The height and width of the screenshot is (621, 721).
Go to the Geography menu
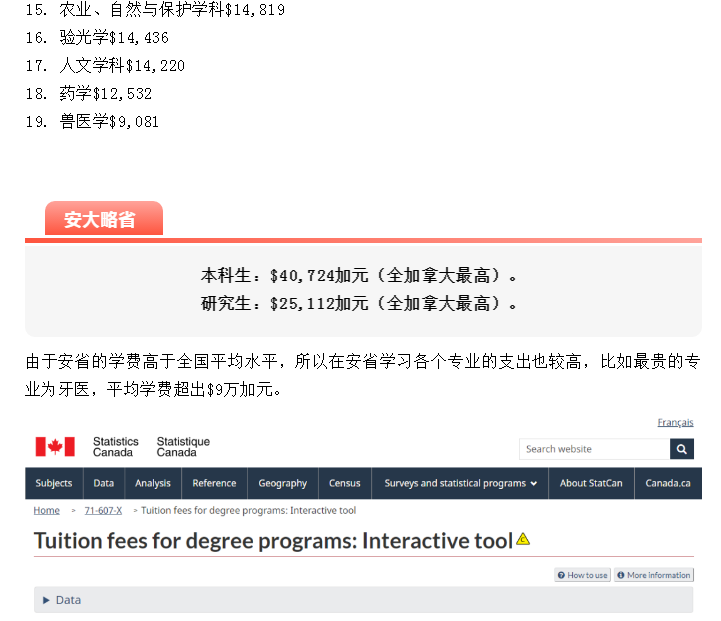[x=283, y=483]
